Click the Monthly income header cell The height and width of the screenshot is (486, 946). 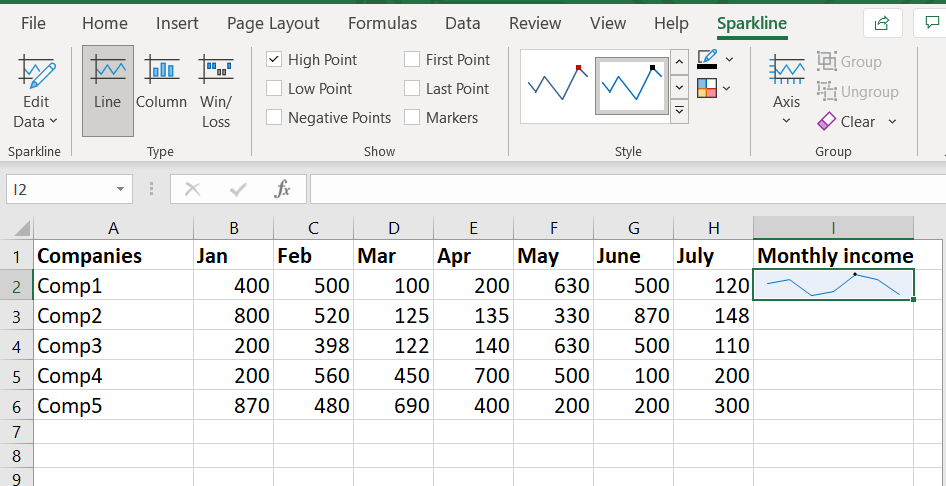tap(834, 256)
